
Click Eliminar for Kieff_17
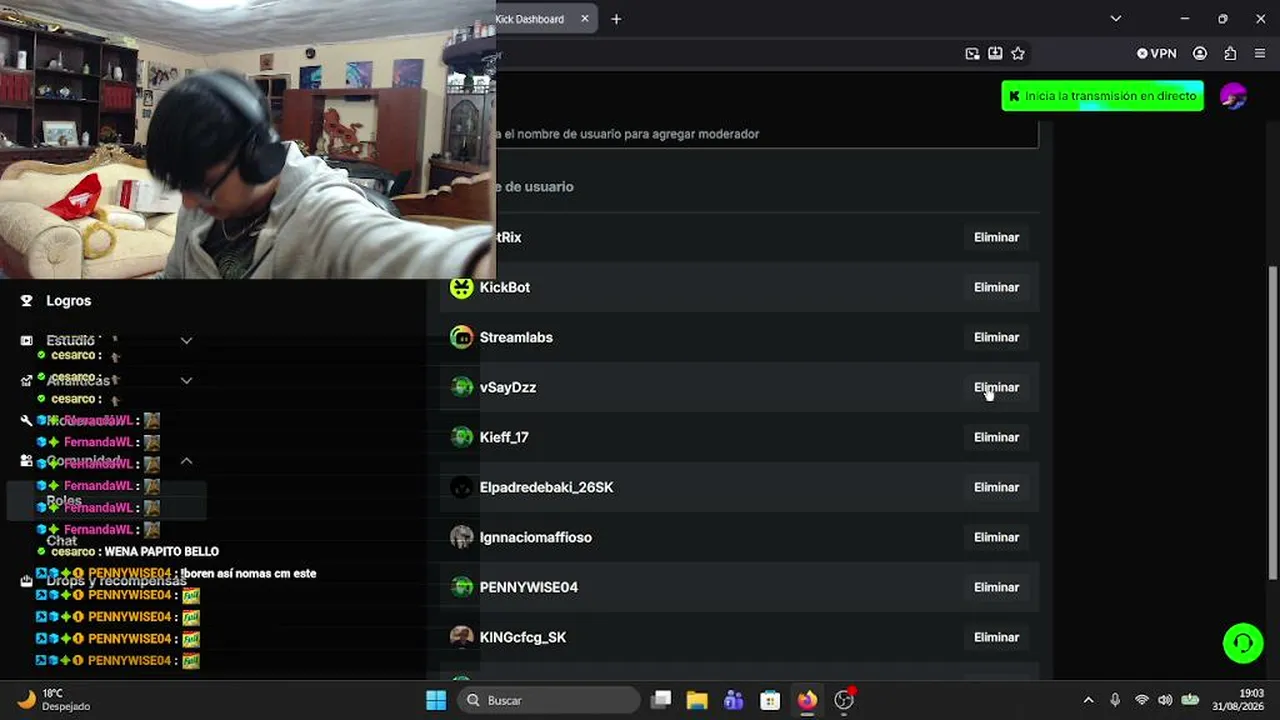(x=997, y=437)
